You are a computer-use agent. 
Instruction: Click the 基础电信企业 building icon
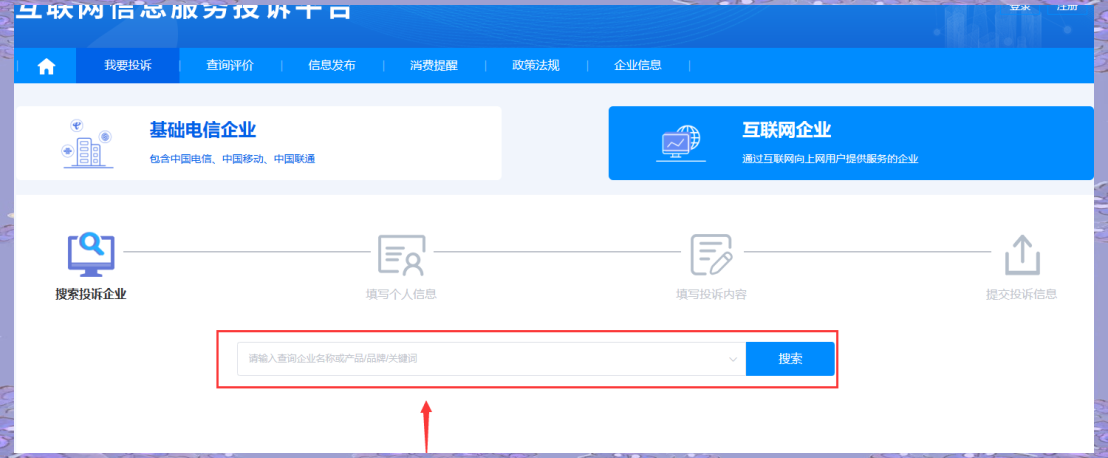[x=88, y=144]
